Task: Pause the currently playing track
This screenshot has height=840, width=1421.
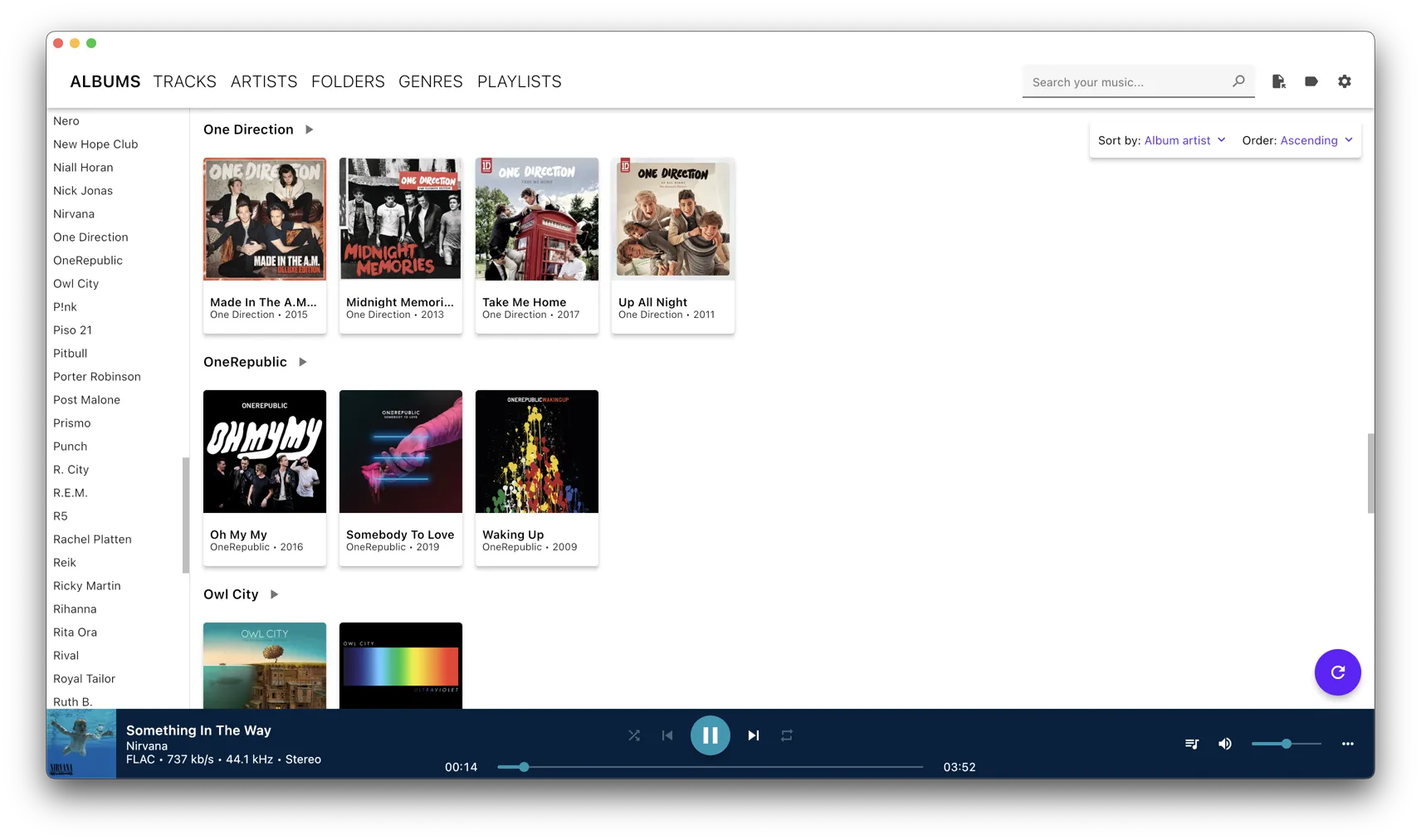Action: [x=710, y=735]
